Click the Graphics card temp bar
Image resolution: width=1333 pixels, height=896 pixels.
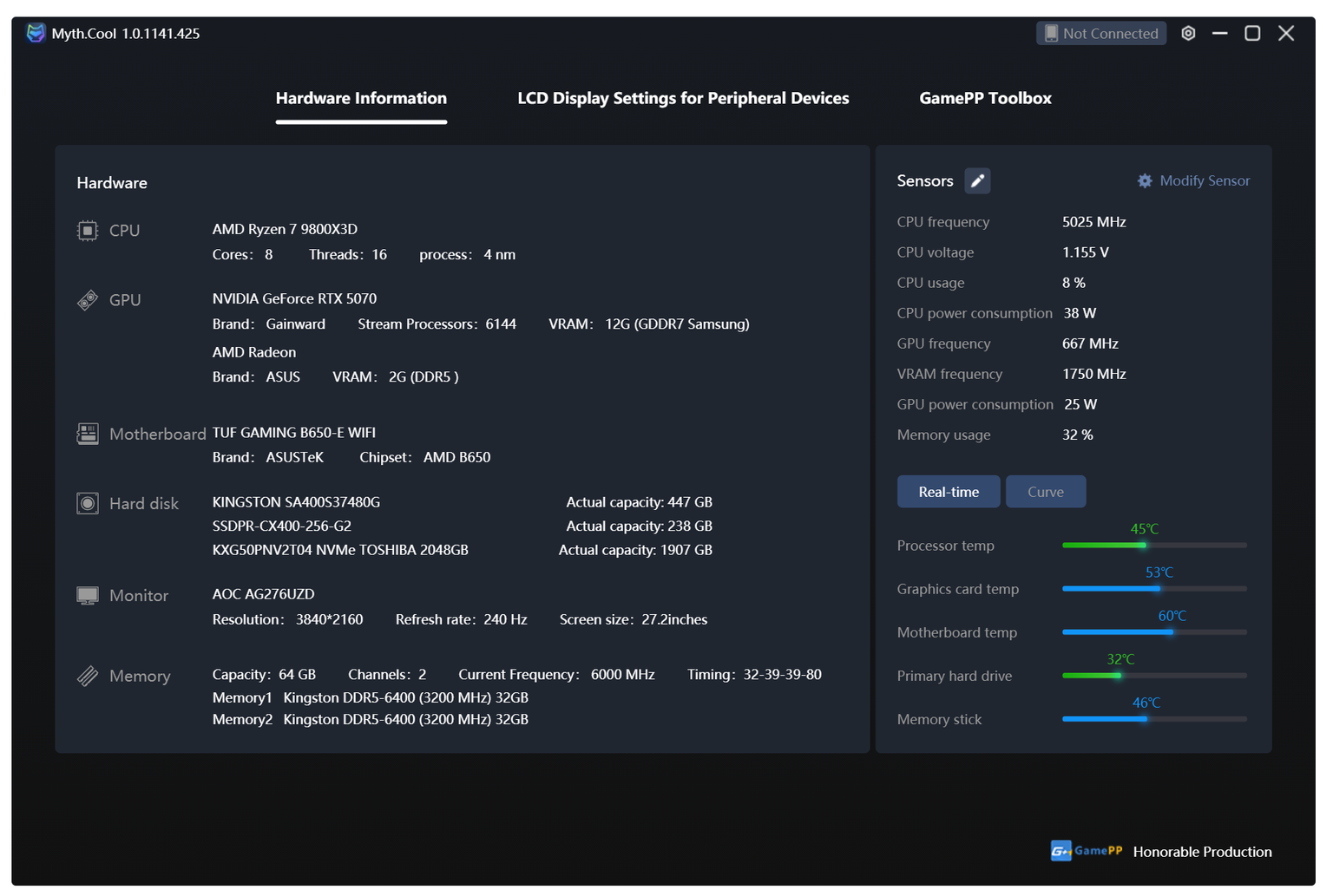tap(1154, 589)
